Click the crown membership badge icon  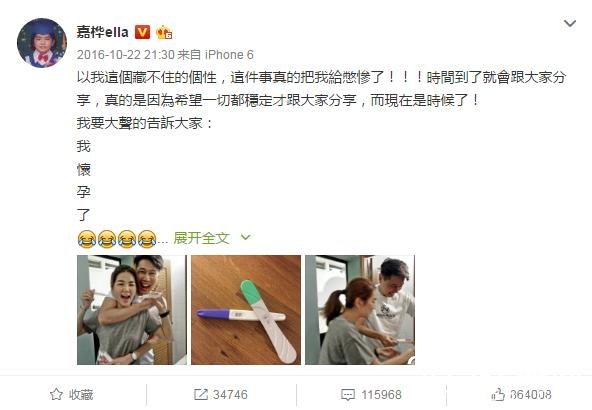[164, 32]
